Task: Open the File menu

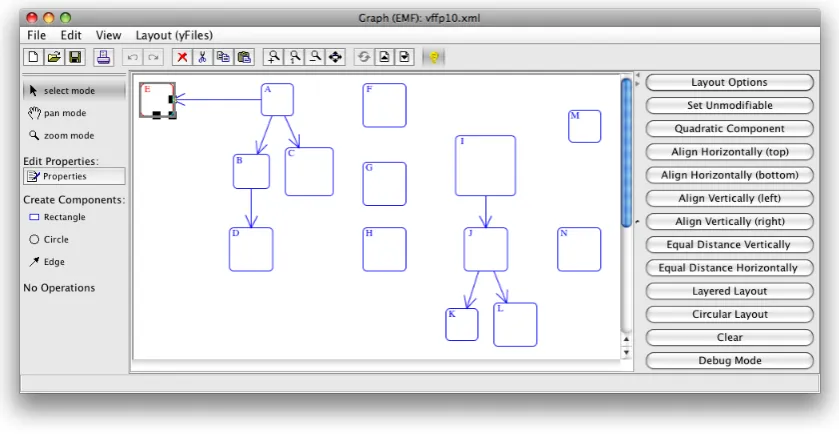Action: click(x=36, y=35)
